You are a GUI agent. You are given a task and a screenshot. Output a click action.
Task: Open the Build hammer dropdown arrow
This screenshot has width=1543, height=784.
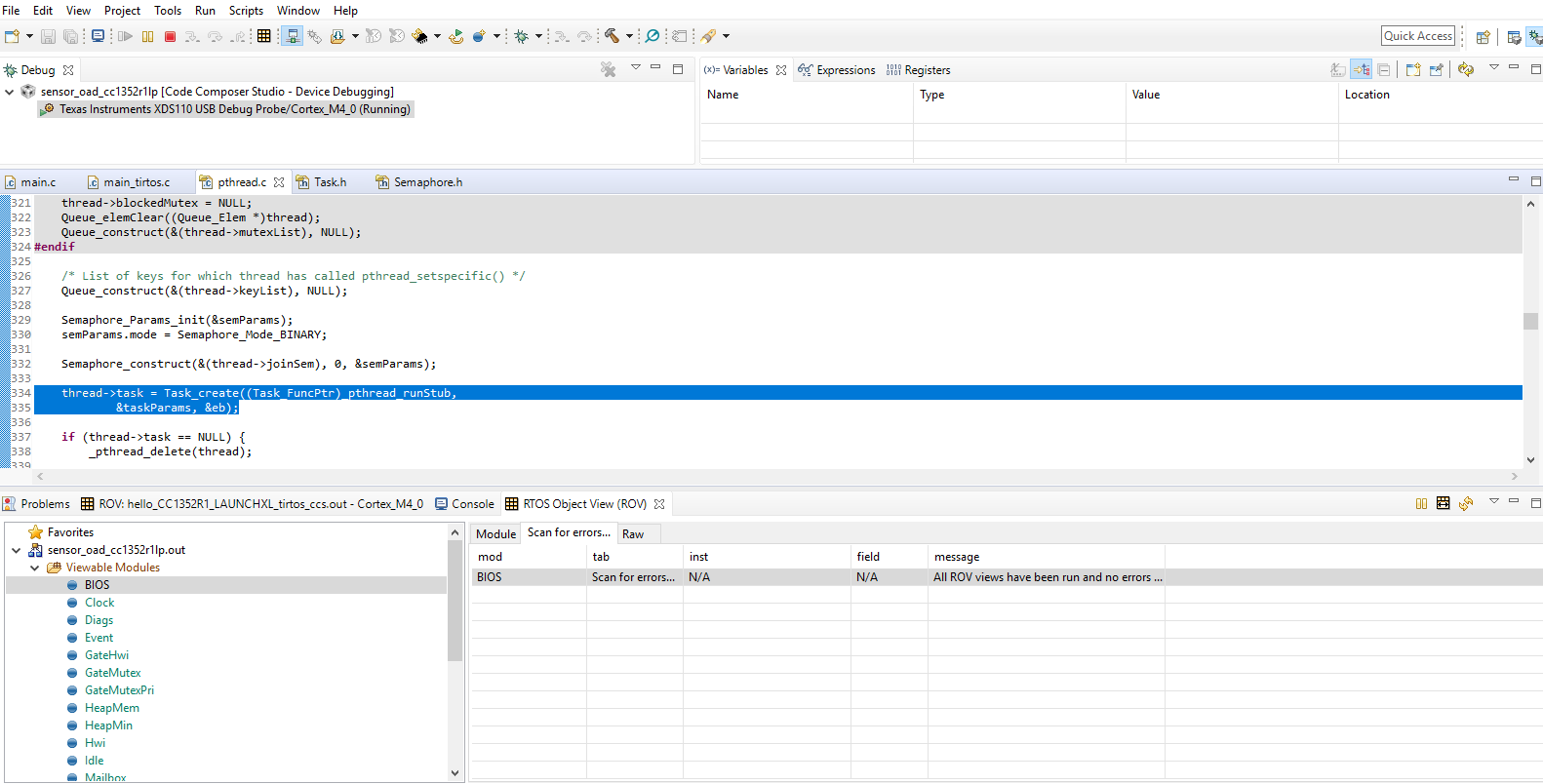[x=629, y=36]
